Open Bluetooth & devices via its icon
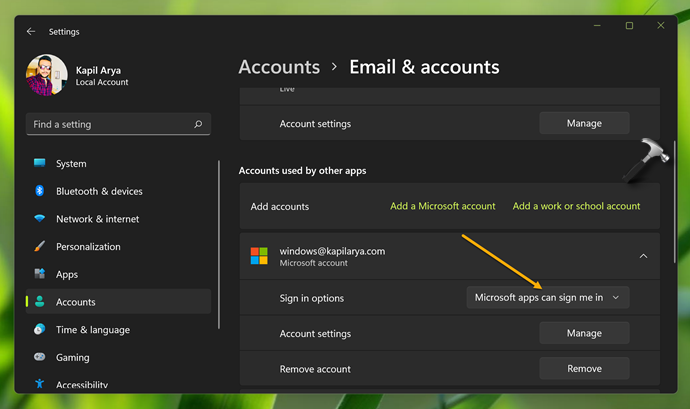The height and width of the screenshot is (409, 690). pyautogui.click(x=40, y=191)
